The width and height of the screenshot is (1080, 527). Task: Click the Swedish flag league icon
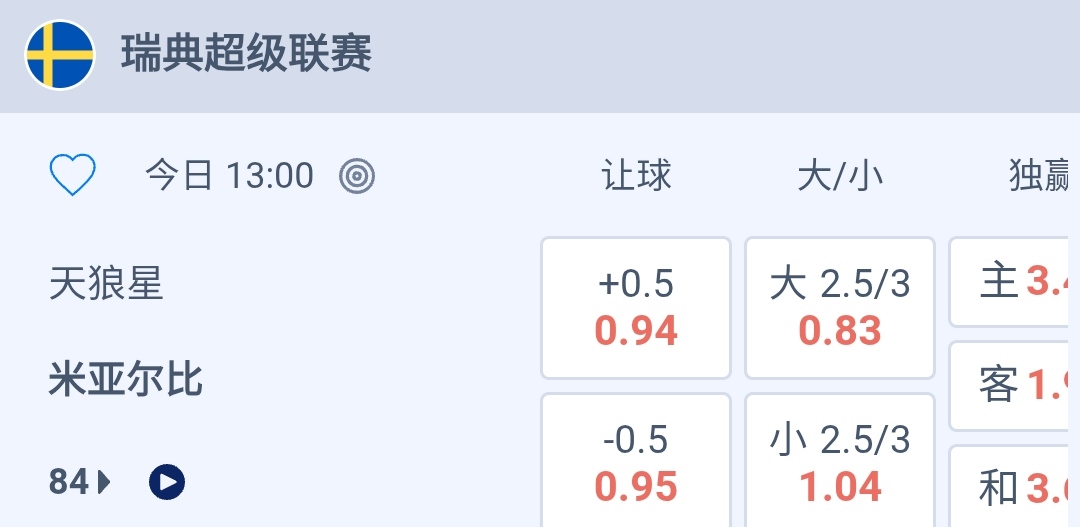60,55
